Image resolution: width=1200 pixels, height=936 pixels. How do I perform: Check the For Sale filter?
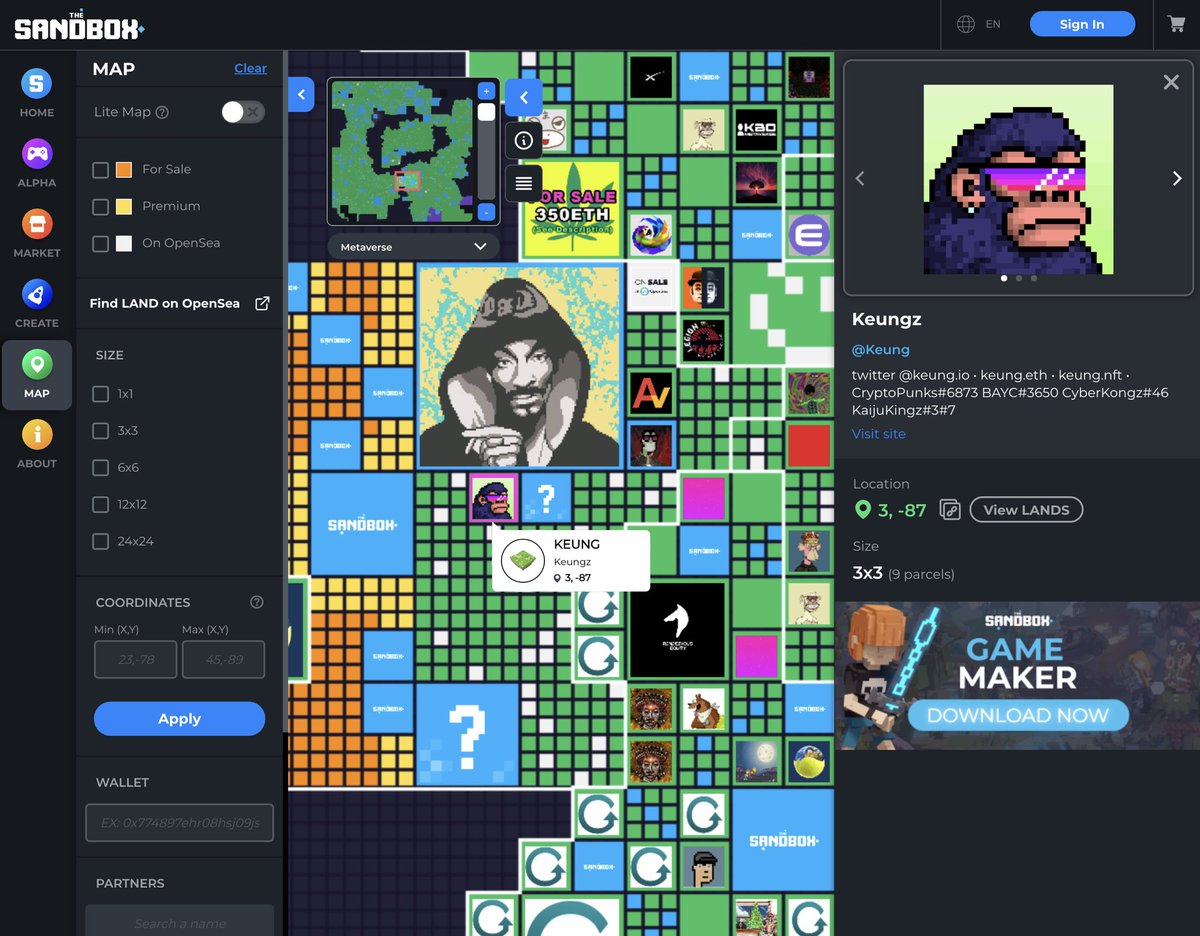coord(100,169)
